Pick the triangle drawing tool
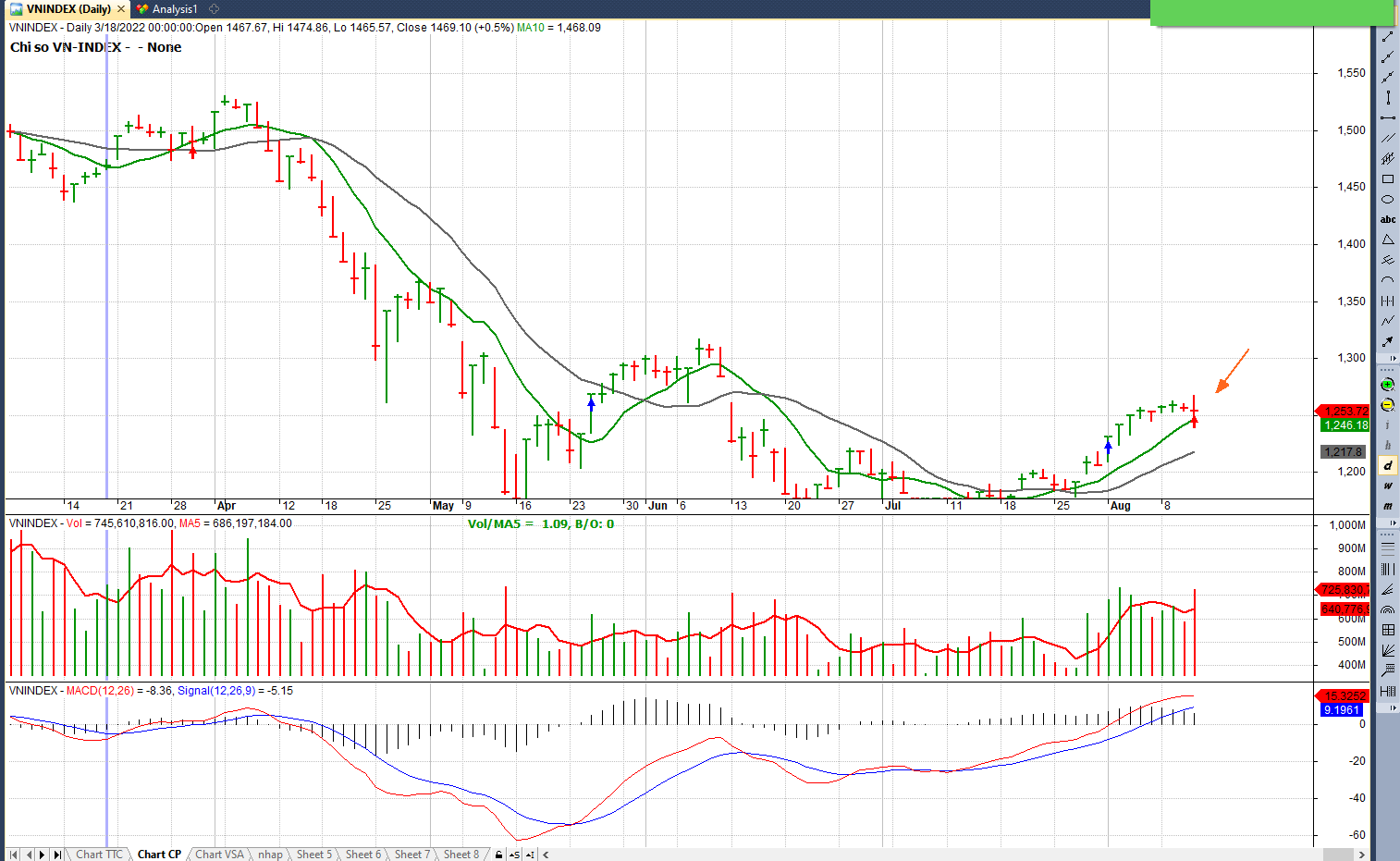This screenshot has width=1400, height=861. pos(1388,240)
